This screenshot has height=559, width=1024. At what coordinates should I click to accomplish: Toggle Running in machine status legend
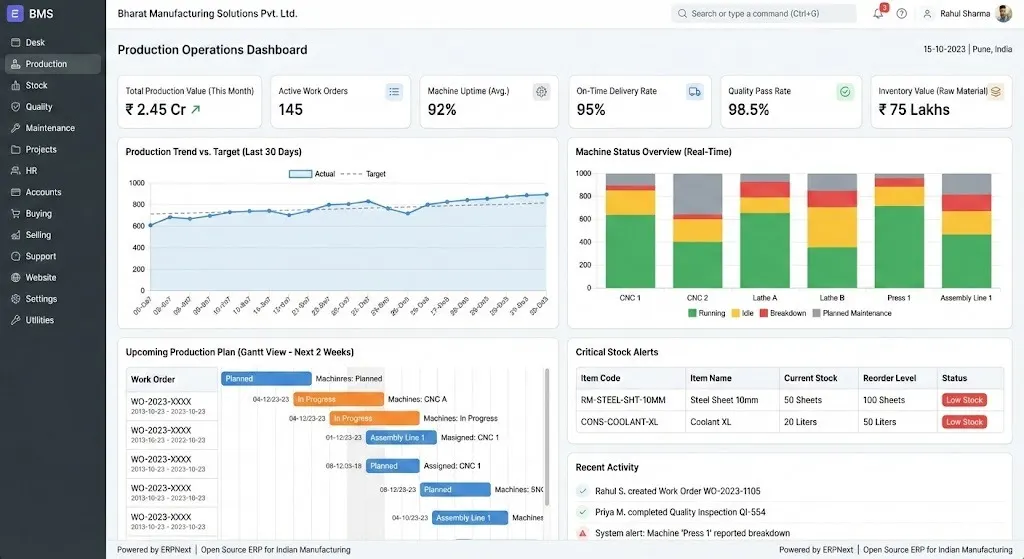707,313
